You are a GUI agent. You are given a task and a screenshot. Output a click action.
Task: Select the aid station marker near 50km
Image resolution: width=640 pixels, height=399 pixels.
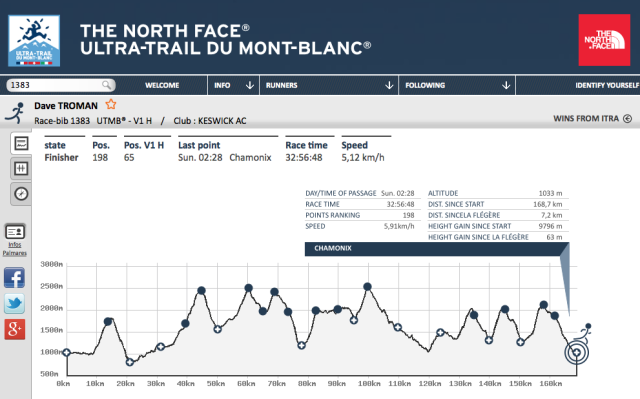218,329
